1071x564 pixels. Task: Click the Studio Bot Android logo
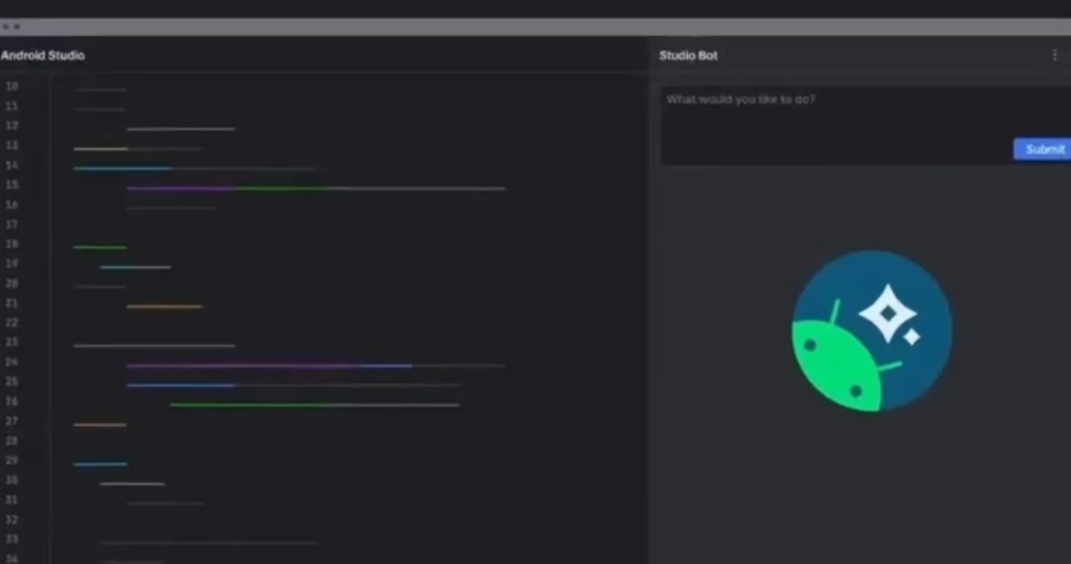click(x=872, y=330)
